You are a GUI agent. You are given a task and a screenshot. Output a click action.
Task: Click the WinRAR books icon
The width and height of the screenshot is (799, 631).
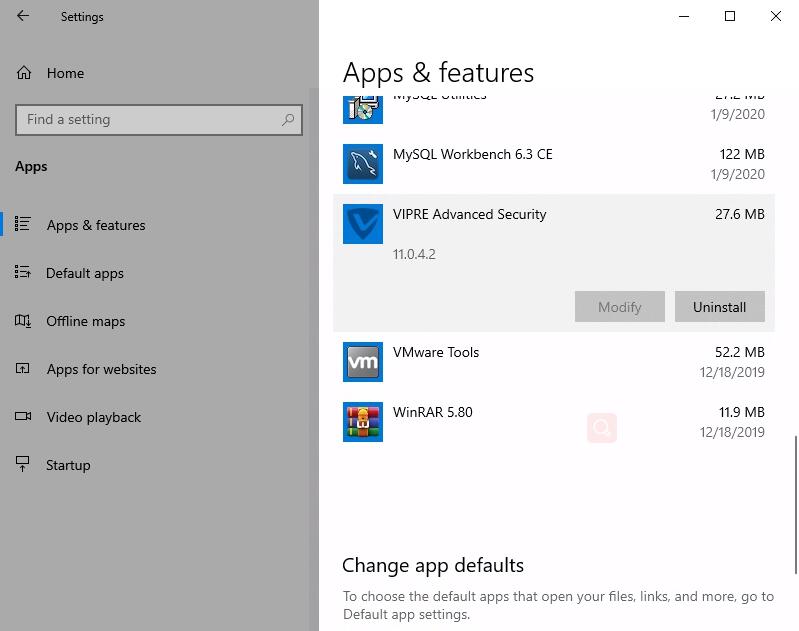(363, 422)
